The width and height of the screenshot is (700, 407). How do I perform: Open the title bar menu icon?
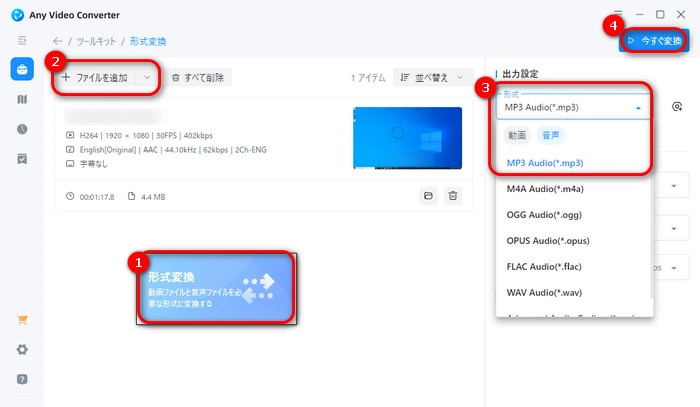618,13
